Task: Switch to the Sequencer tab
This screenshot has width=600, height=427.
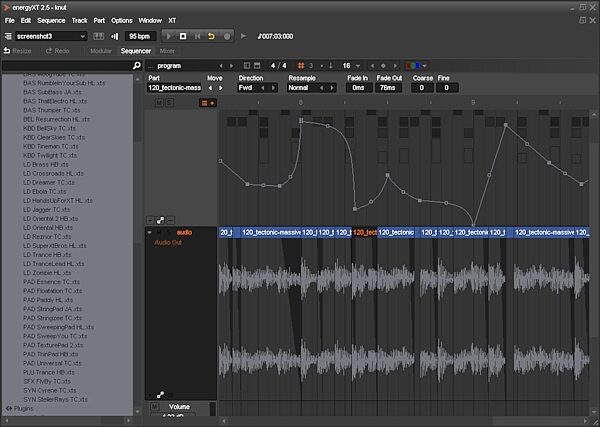Action: click(x=136, y=51)
